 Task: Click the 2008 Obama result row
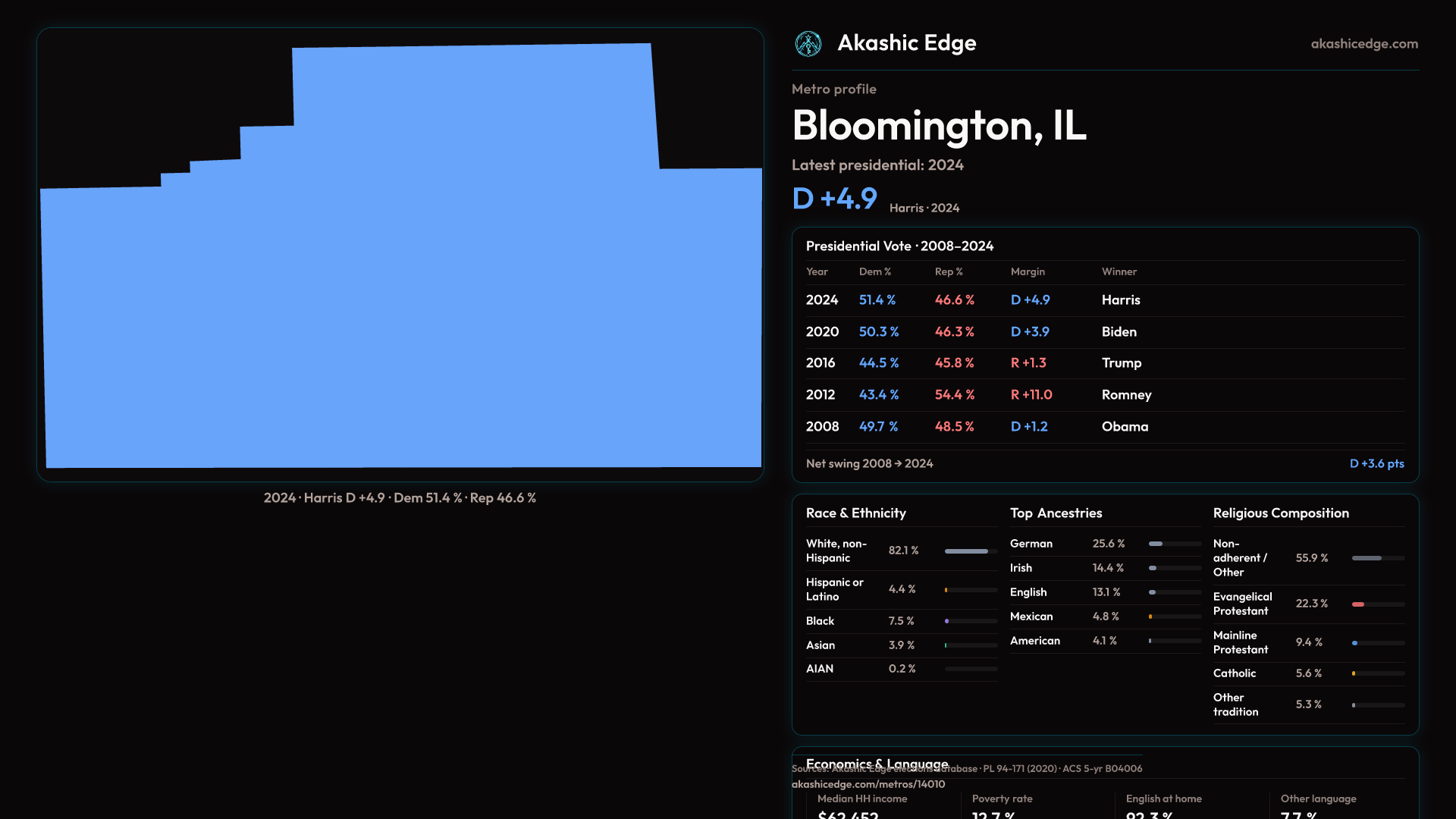point(1105,427)
